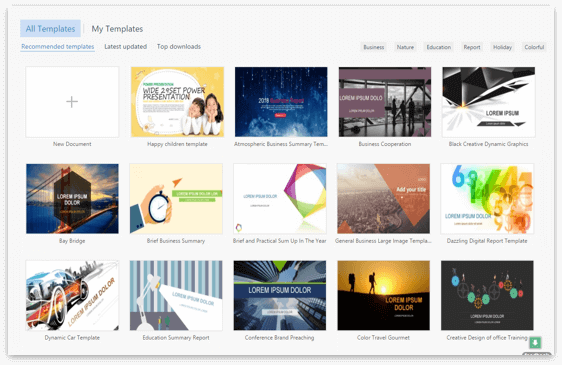Switch to the All Templates tab

pos(50,29)
